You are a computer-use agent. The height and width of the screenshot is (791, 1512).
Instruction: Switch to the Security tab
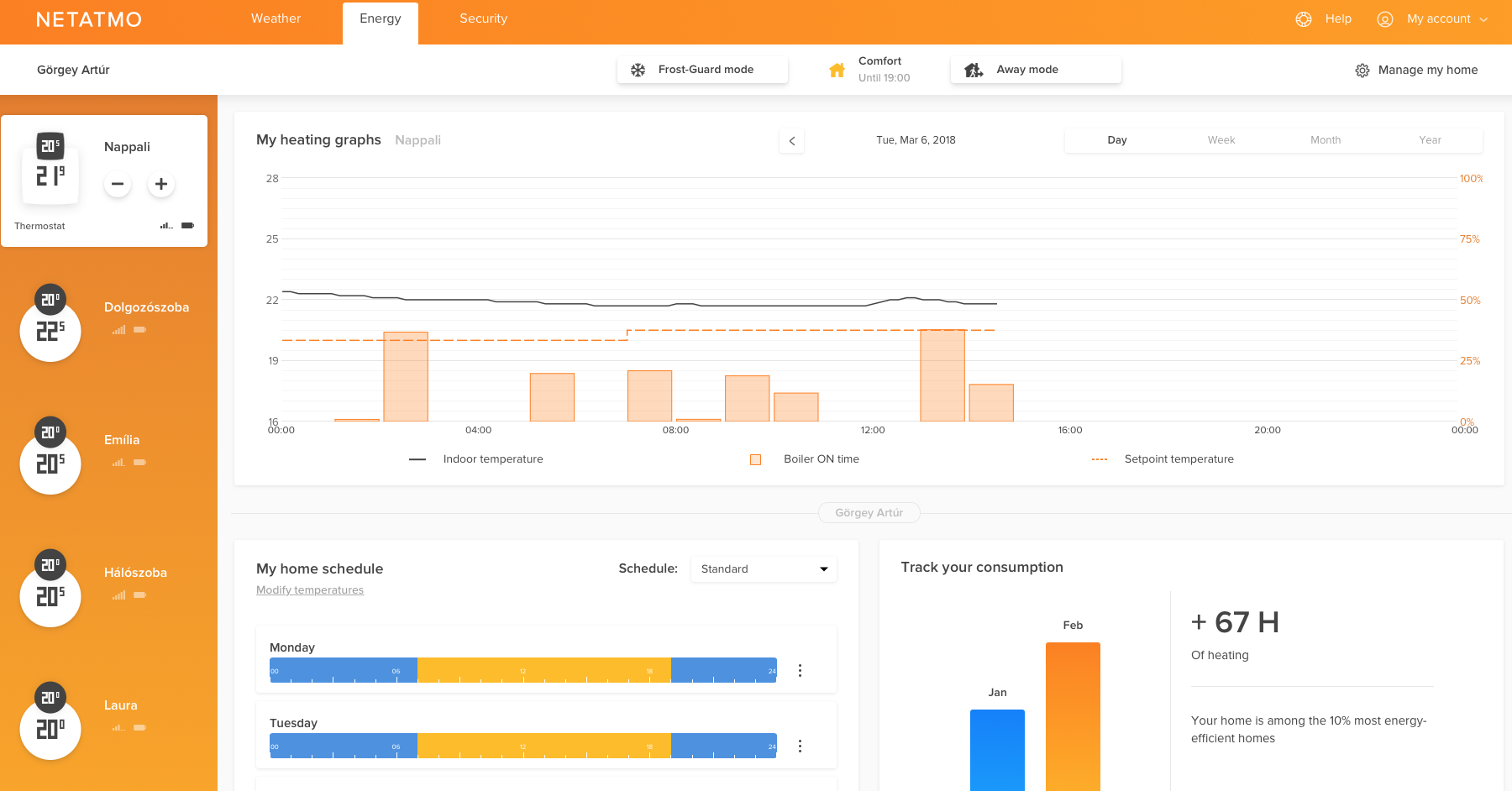[483, 18]
